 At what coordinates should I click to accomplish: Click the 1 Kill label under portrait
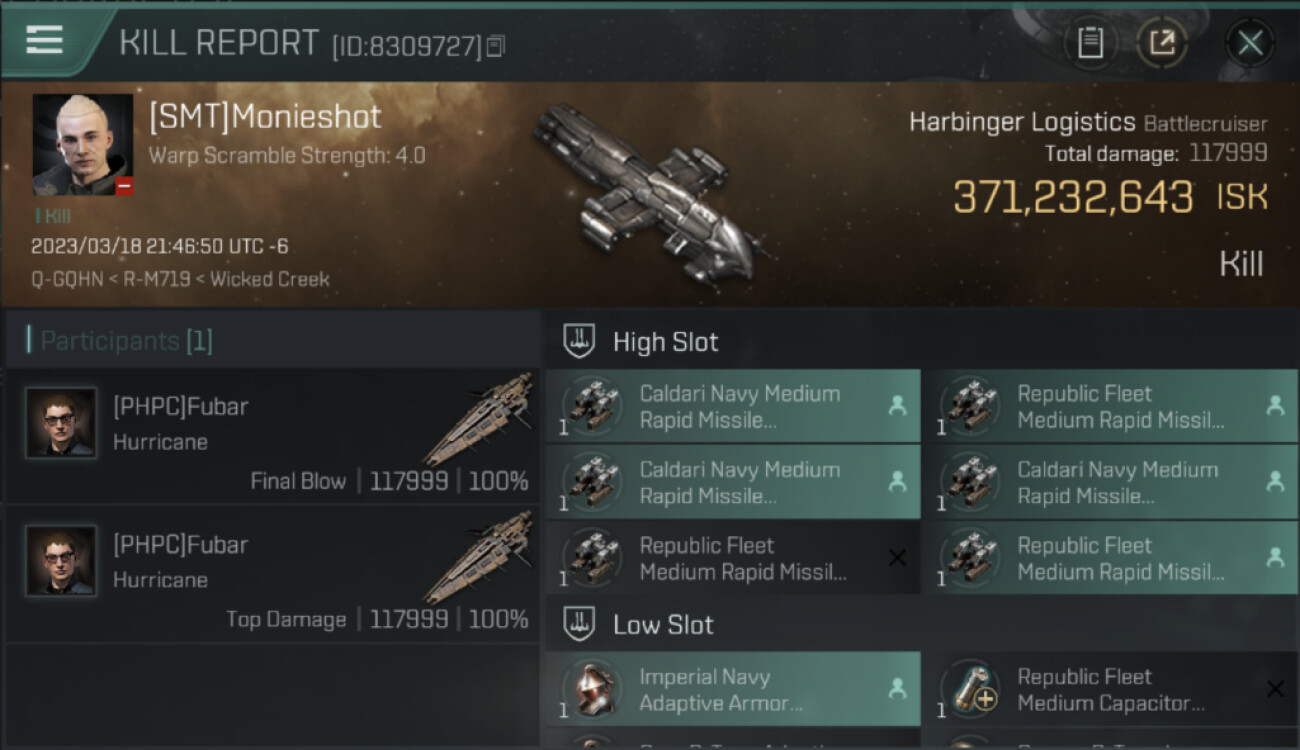53,215
